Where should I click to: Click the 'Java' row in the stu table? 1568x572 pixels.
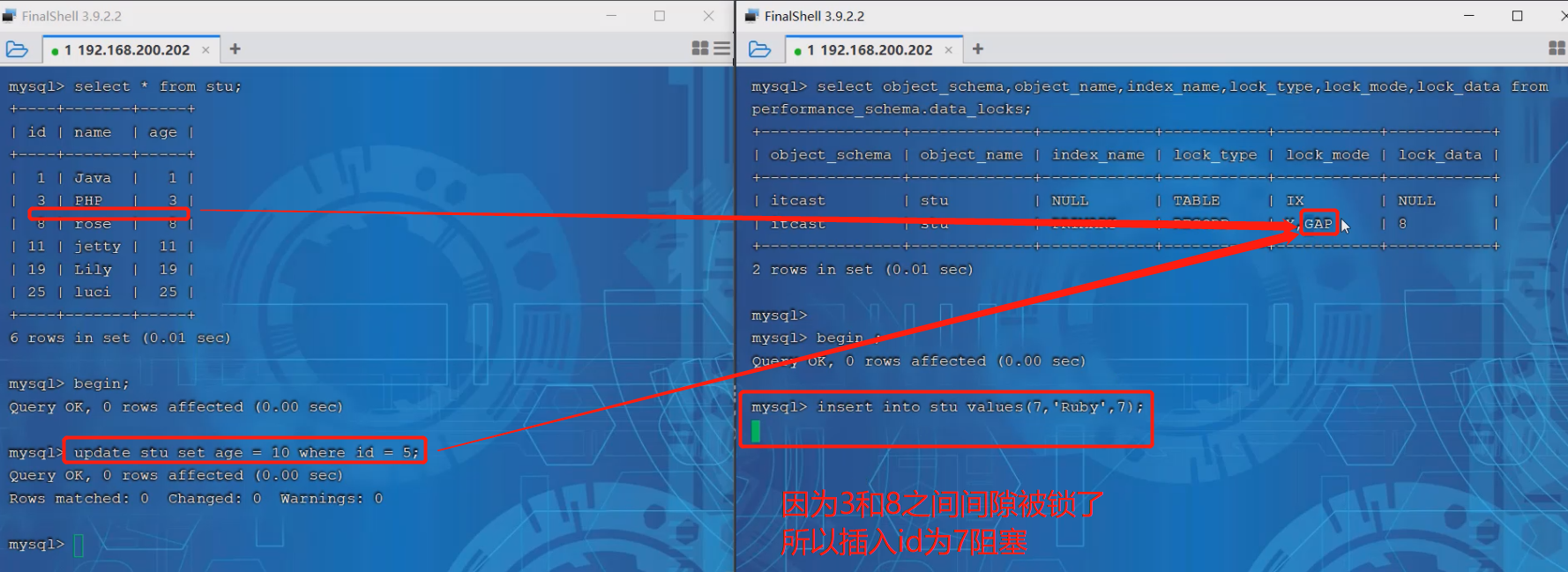pos(101,178)
